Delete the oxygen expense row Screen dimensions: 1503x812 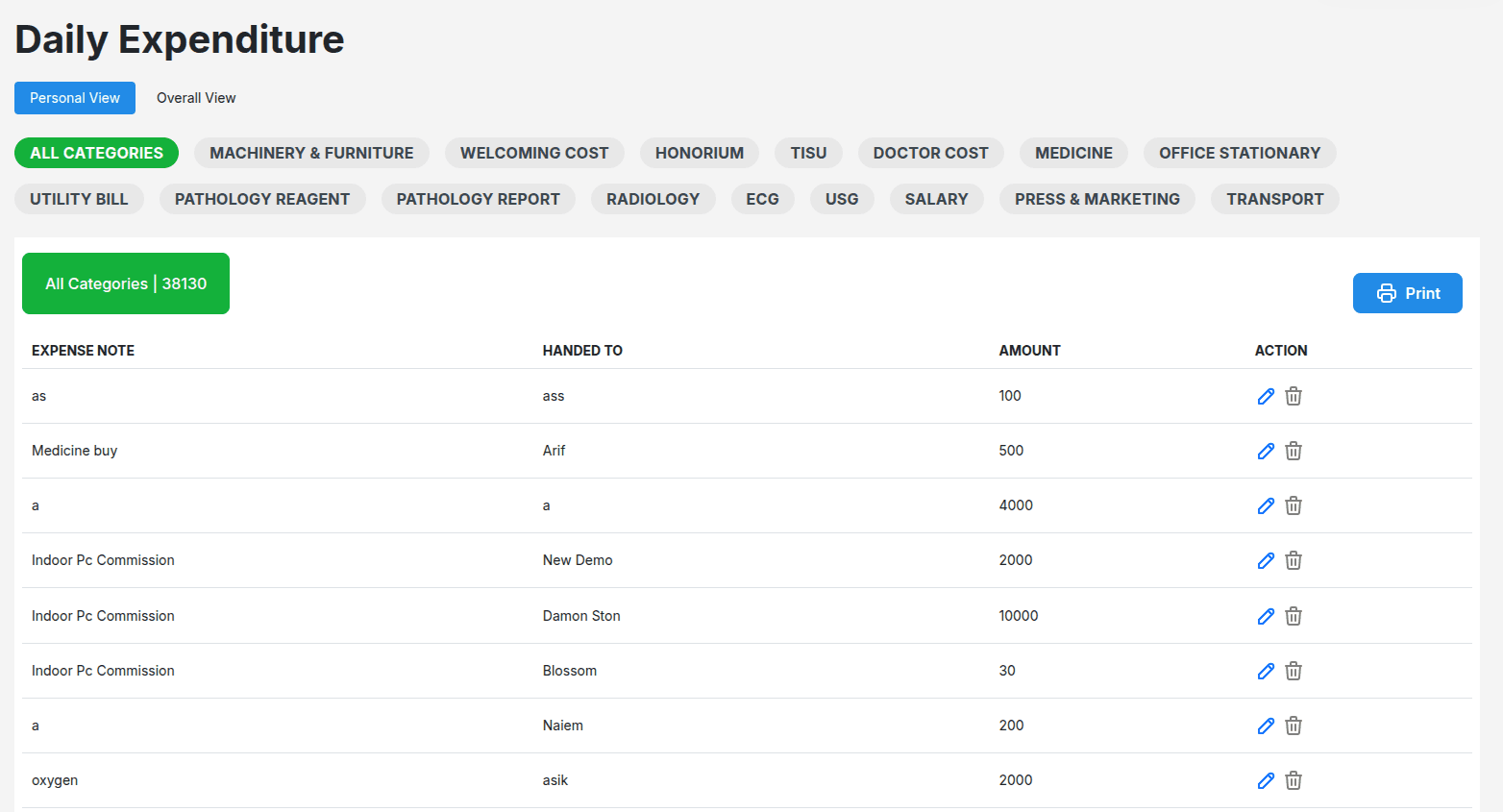(1294, 780)
